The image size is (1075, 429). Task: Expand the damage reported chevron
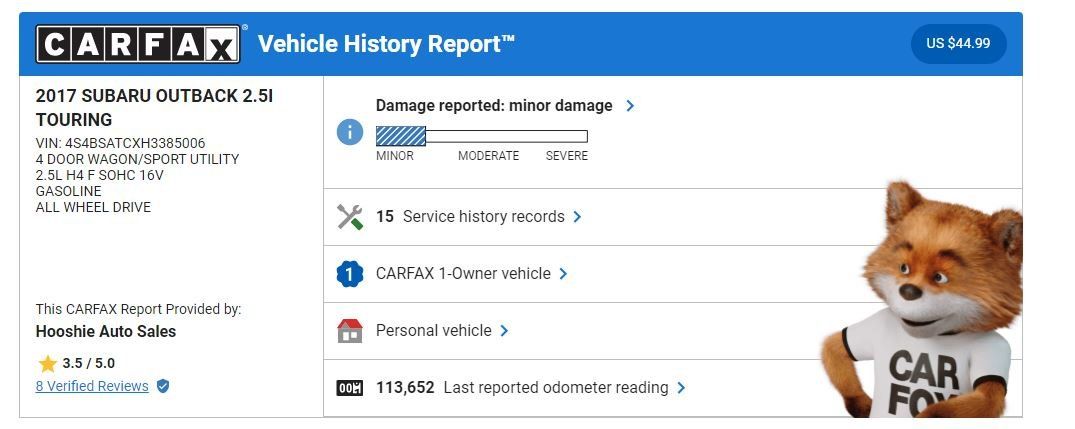click(x=630, y=106)
